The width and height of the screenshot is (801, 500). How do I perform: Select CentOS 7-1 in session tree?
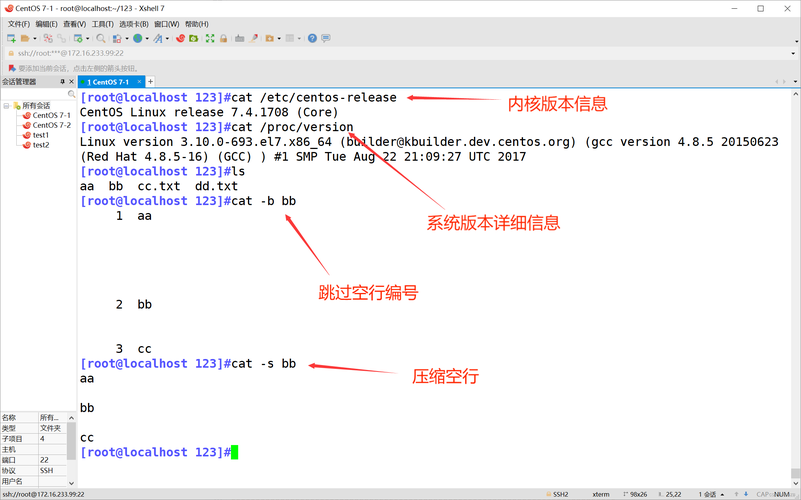pos(46,115)
